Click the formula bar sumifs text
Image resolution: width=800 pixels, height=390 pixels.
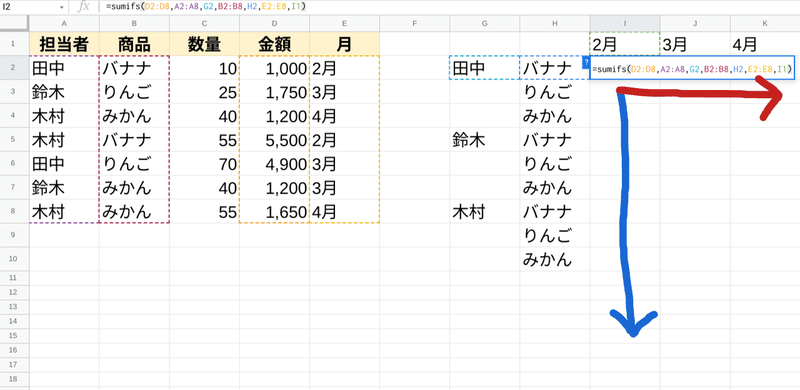click(x=206, y=7)
